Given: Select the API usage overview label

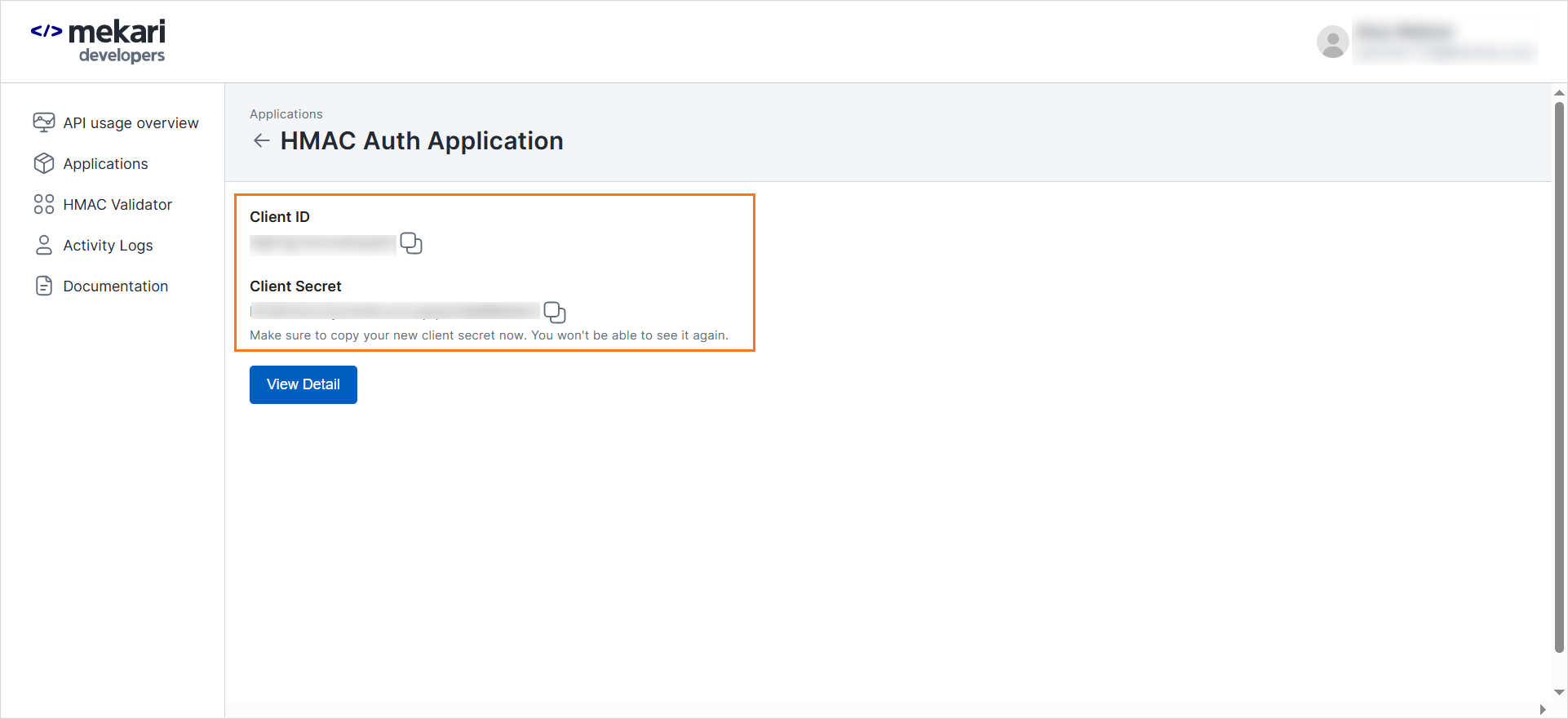Looking at the screenshot, I should [131, 123].
